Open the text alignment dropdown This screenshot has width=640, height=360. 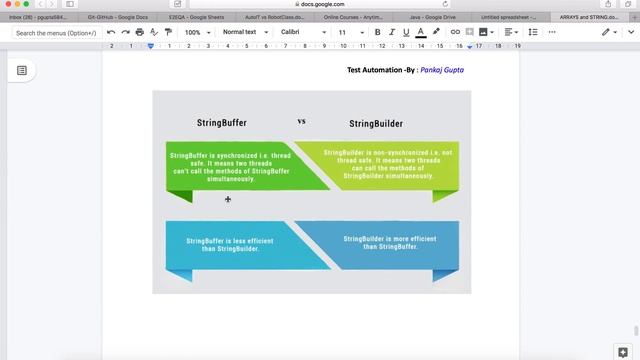click(511, 32)
